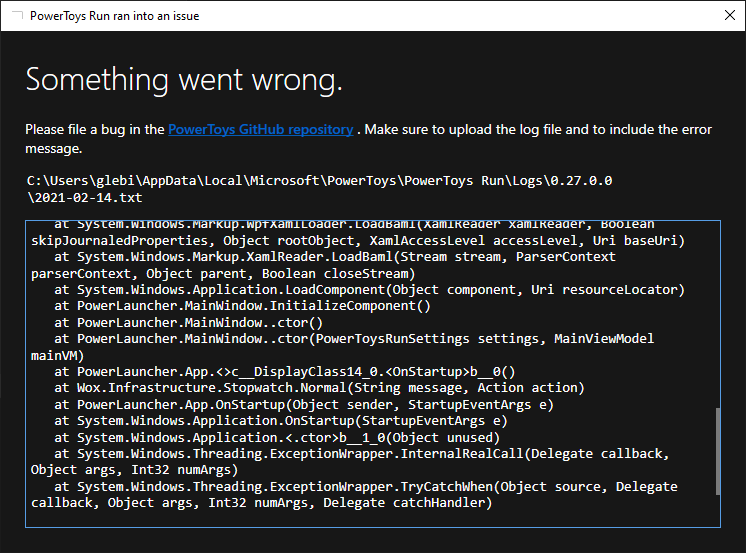
Task: Click the scrollbar track above the thumb
Action: [717, 314]
